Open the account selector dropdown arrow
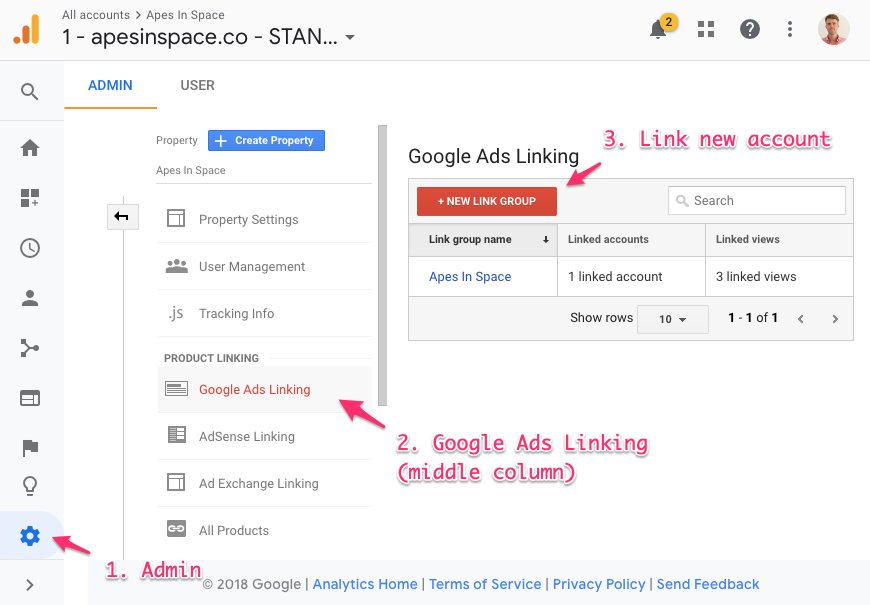 point(350,38)
